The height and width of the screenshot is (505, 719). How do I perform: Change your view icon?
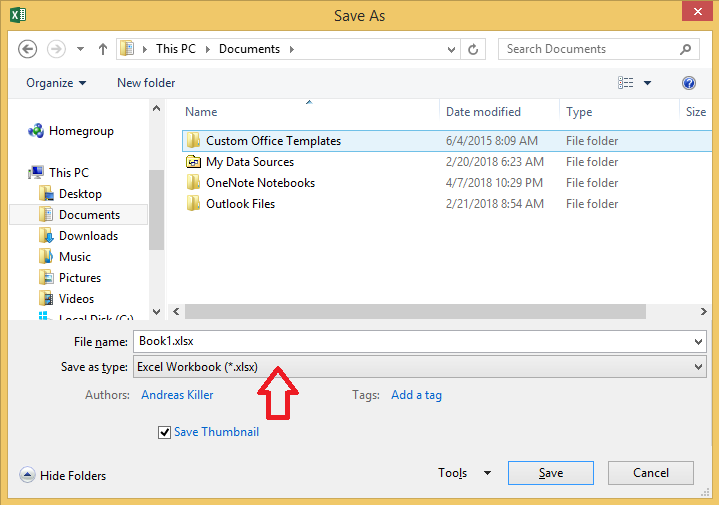[625, 83]
